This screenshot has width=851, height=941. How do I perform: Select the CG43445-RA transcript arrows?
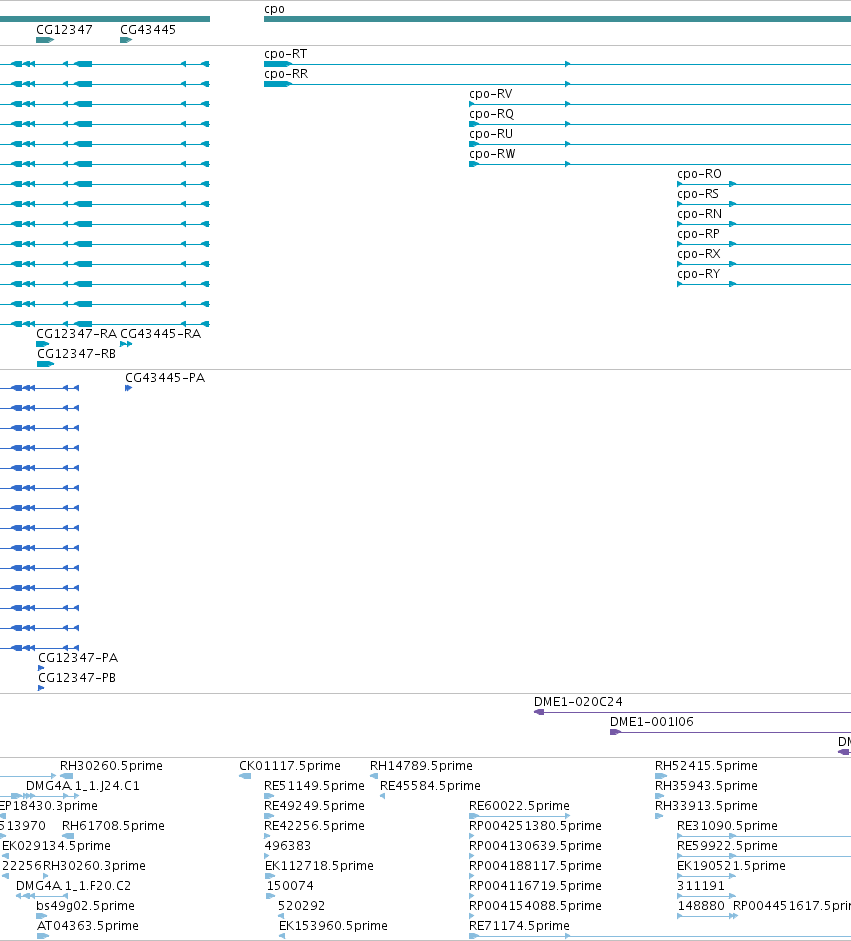click(x=126, y=344)
